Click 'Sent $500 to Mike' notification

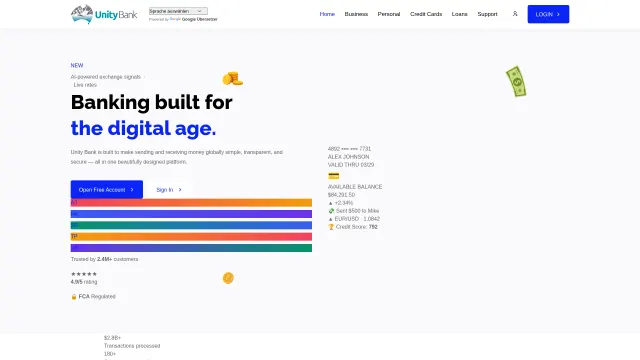[x=358, y=211]
